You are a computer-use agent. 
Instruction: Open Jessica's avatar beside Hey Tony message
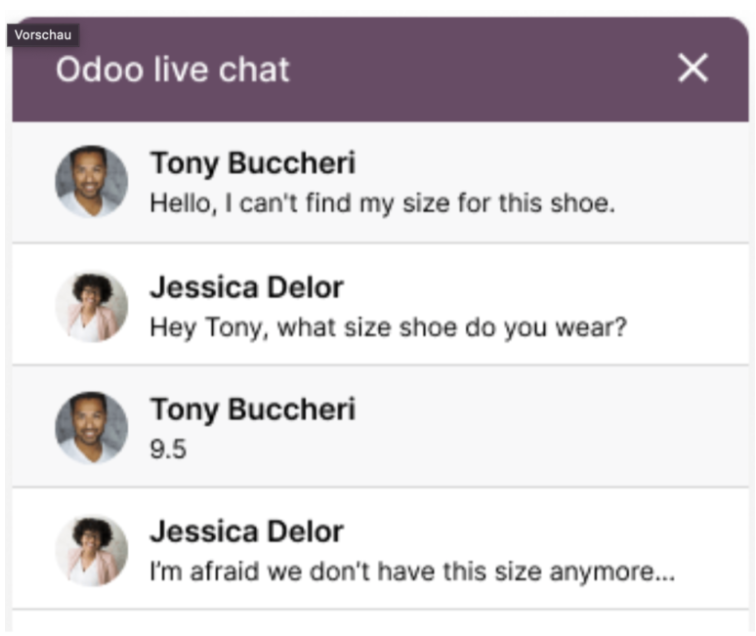tap(92, 307)
